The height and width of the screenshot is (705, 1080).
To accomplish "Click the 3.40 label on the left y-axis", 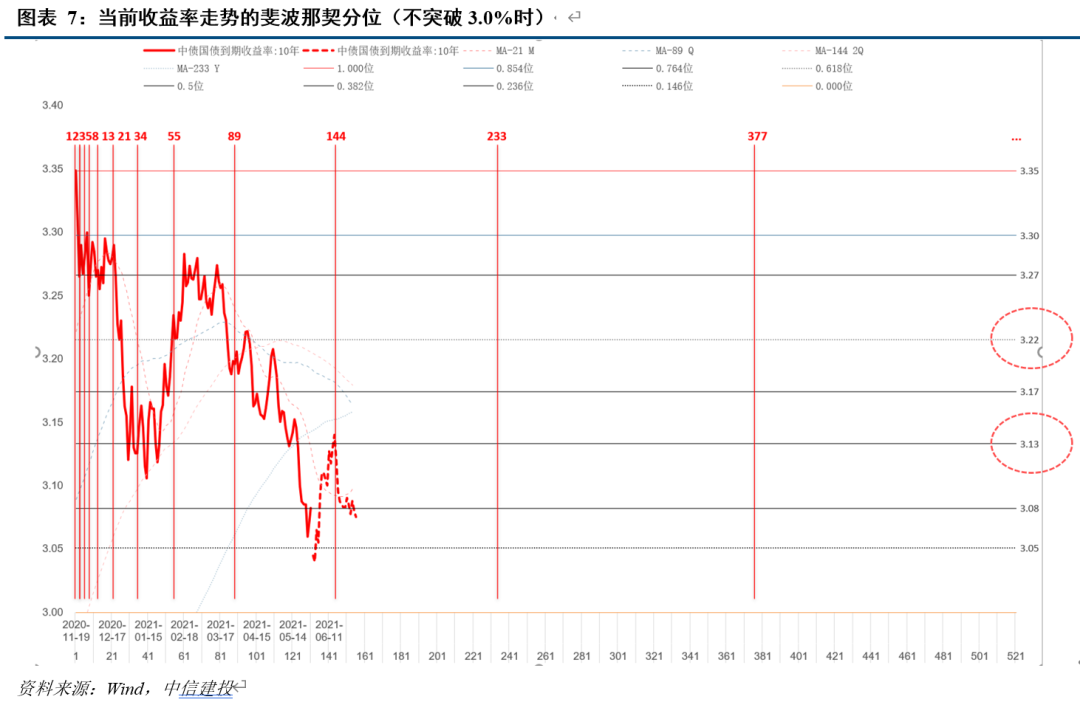I will 52,105.
